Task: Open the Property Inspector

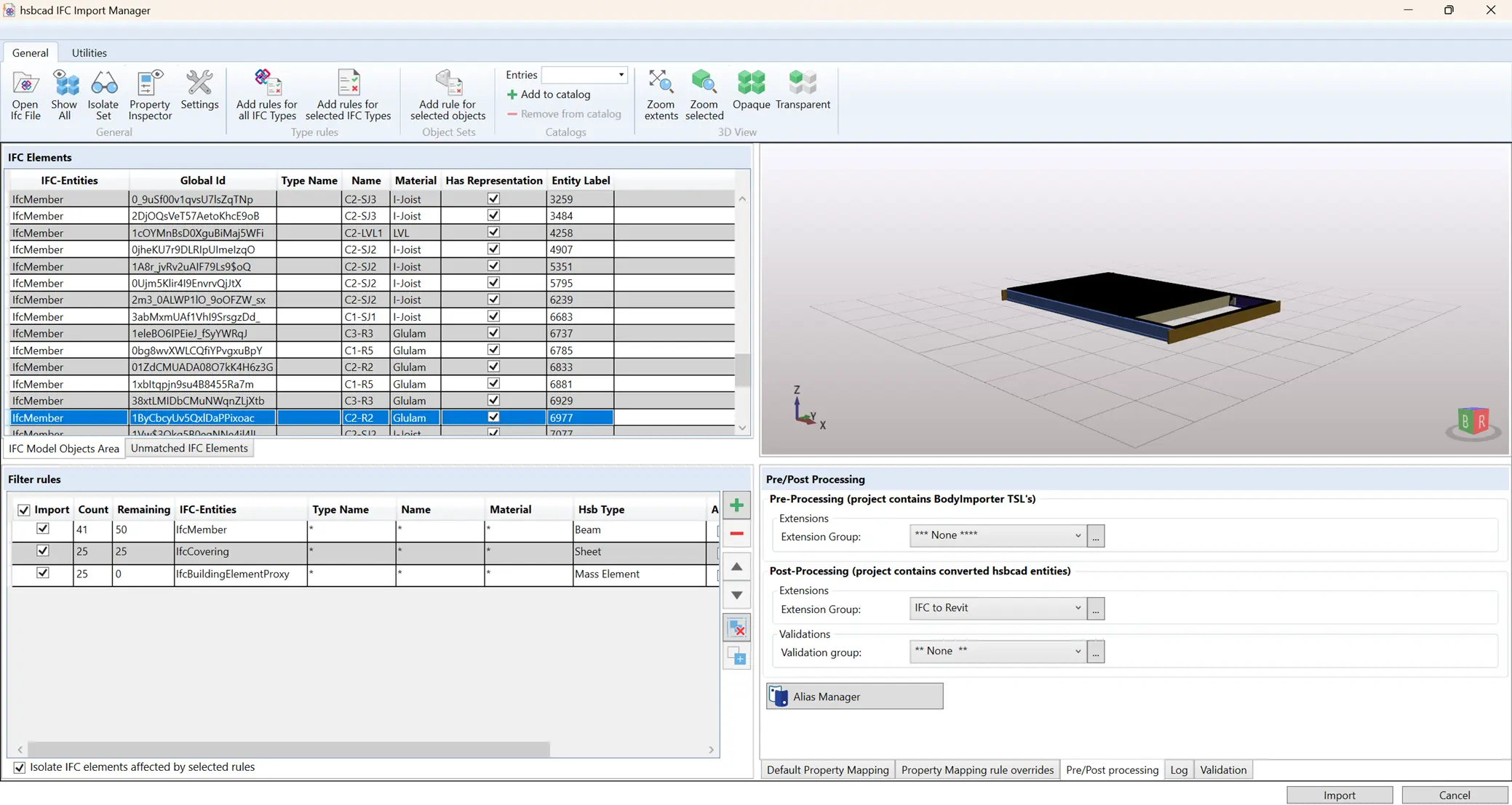Action: (x=148, y=95)
